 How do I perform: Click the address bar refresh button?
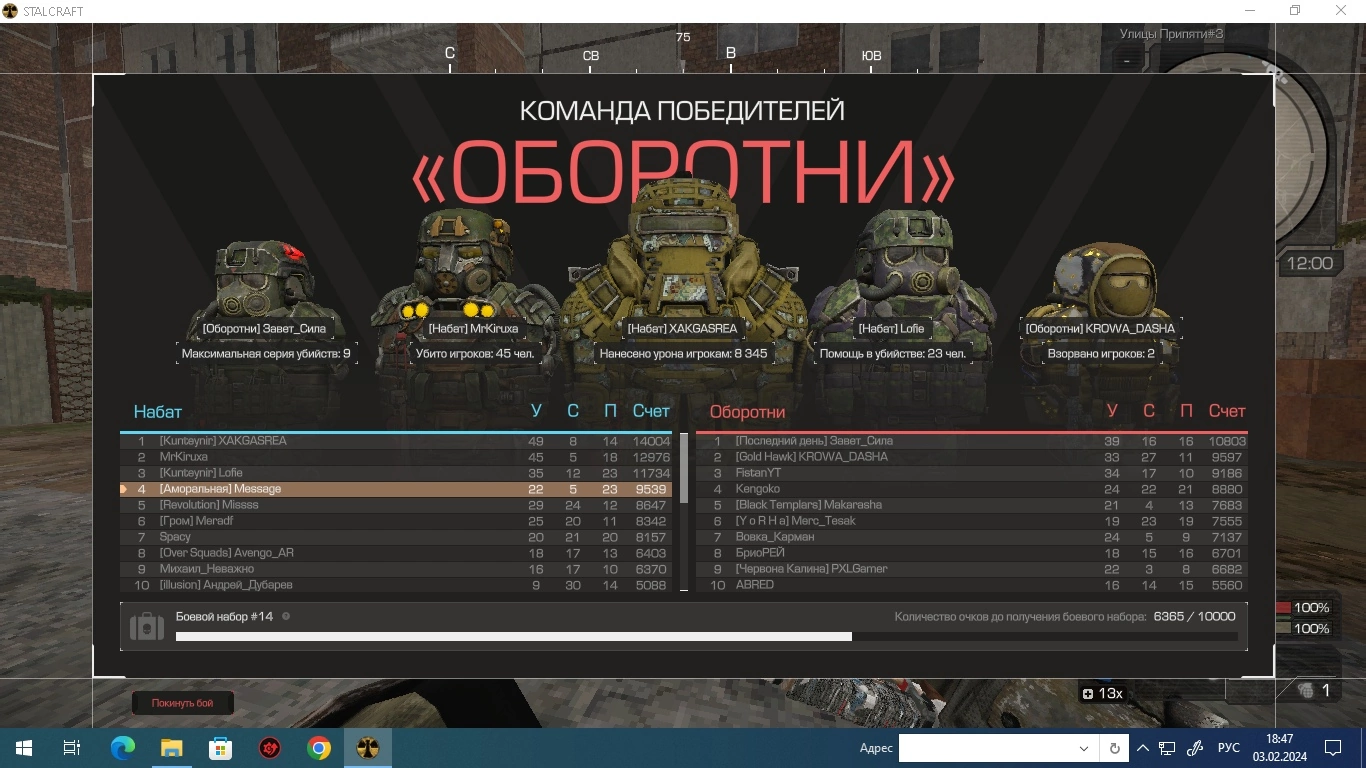tap(1114, 748)
